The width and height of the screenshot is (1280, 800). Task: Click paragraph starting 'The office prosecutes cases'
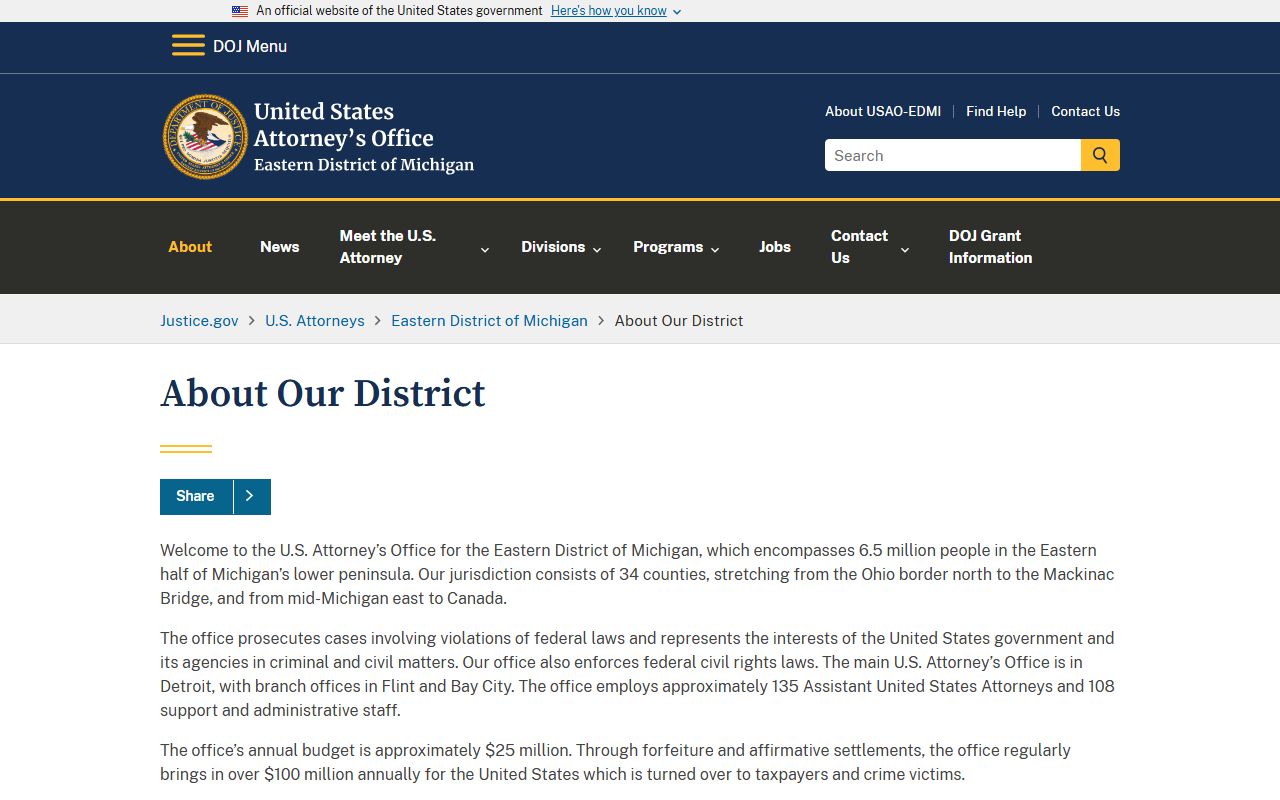pyautogui.click(x=638, y=674)
